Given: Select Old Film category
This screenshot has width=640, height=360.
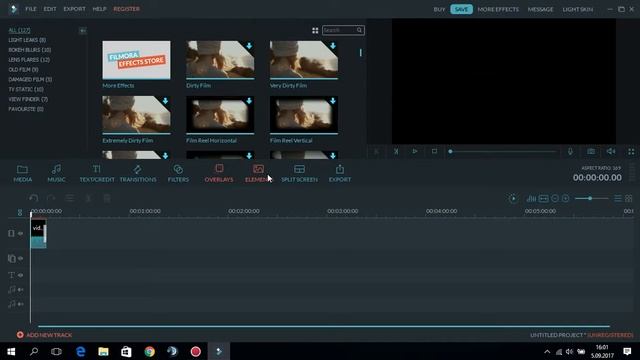Looking at the screenshot, I should (x=23, y=69).
